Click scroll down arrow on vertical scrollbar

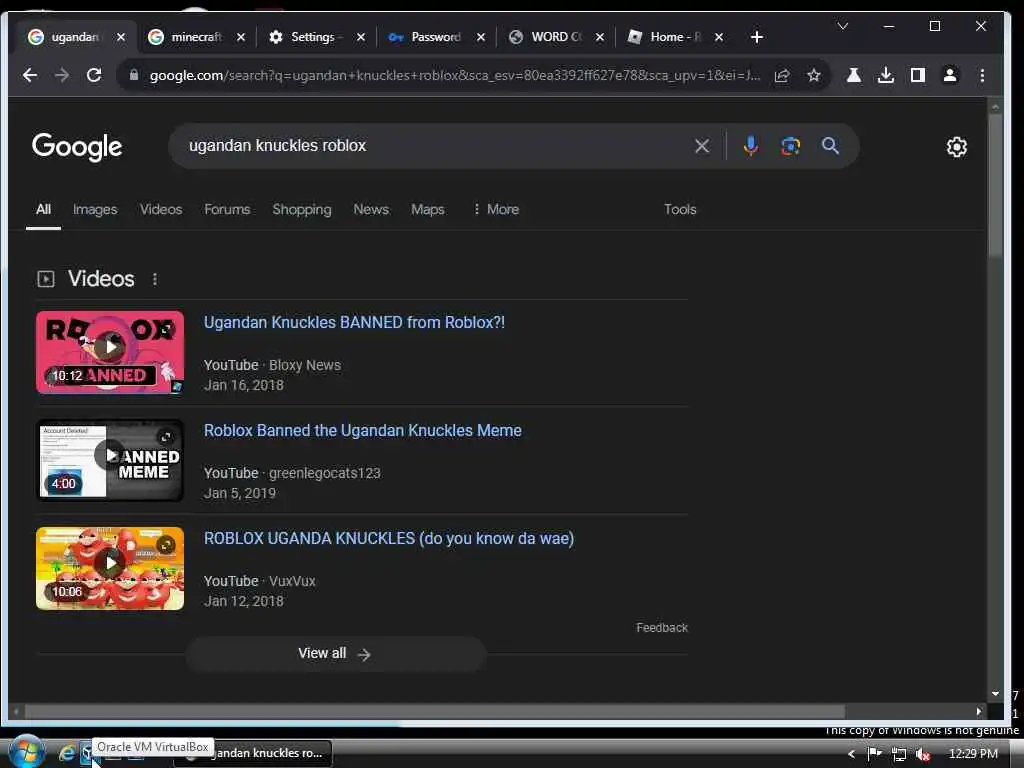point(995,694)
